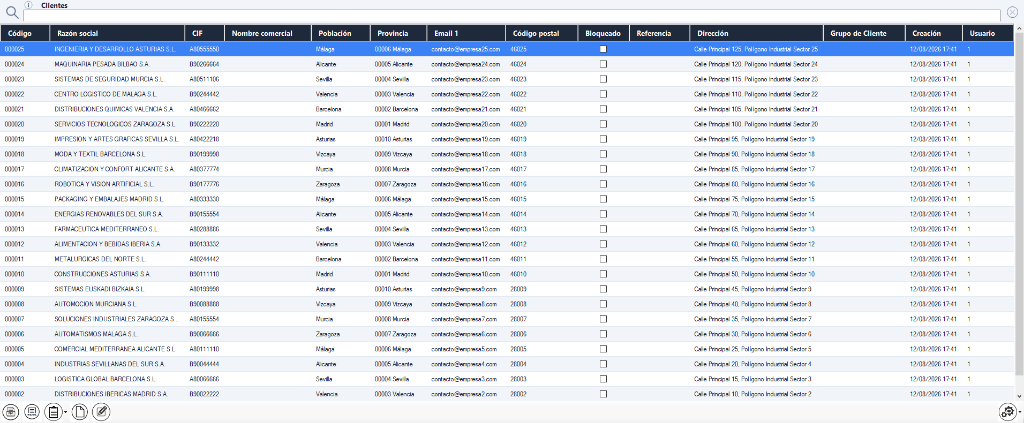This screenshot has height=423, width=1024.
Task: Open the gear settings icon at bottom right
Action: click(1008, 411)
